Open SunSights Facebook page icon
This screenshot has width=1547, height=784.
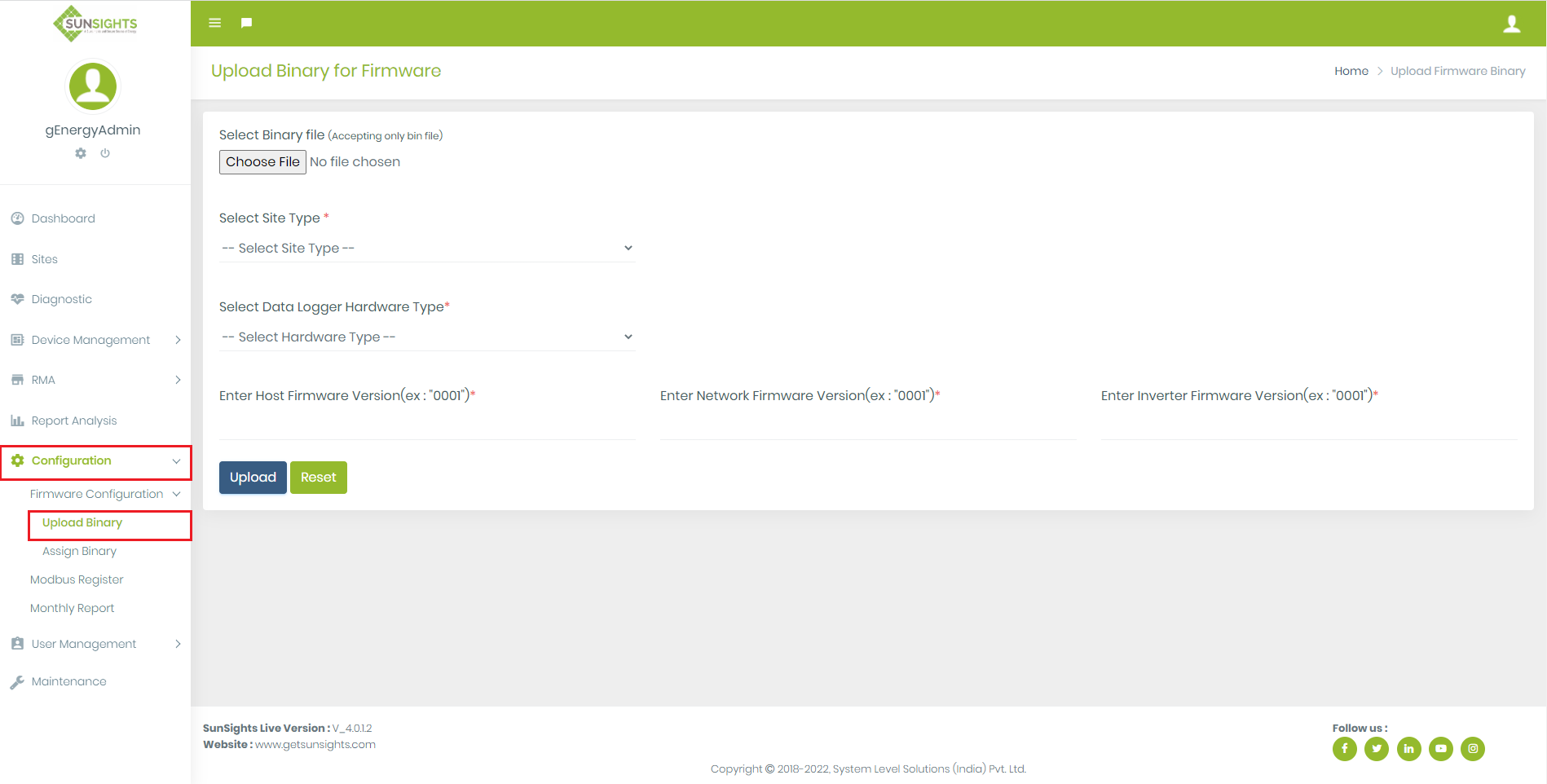pos(1344,748)
